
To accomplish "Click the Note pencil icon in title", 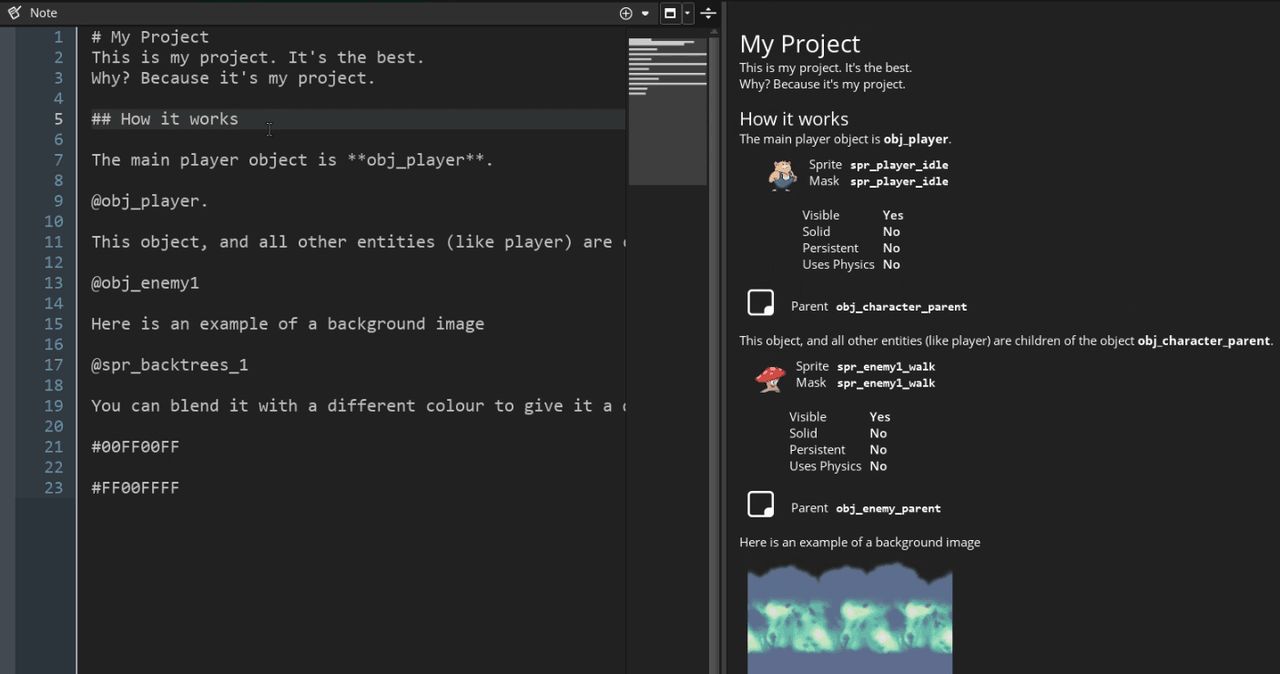I will click(14, 13).
